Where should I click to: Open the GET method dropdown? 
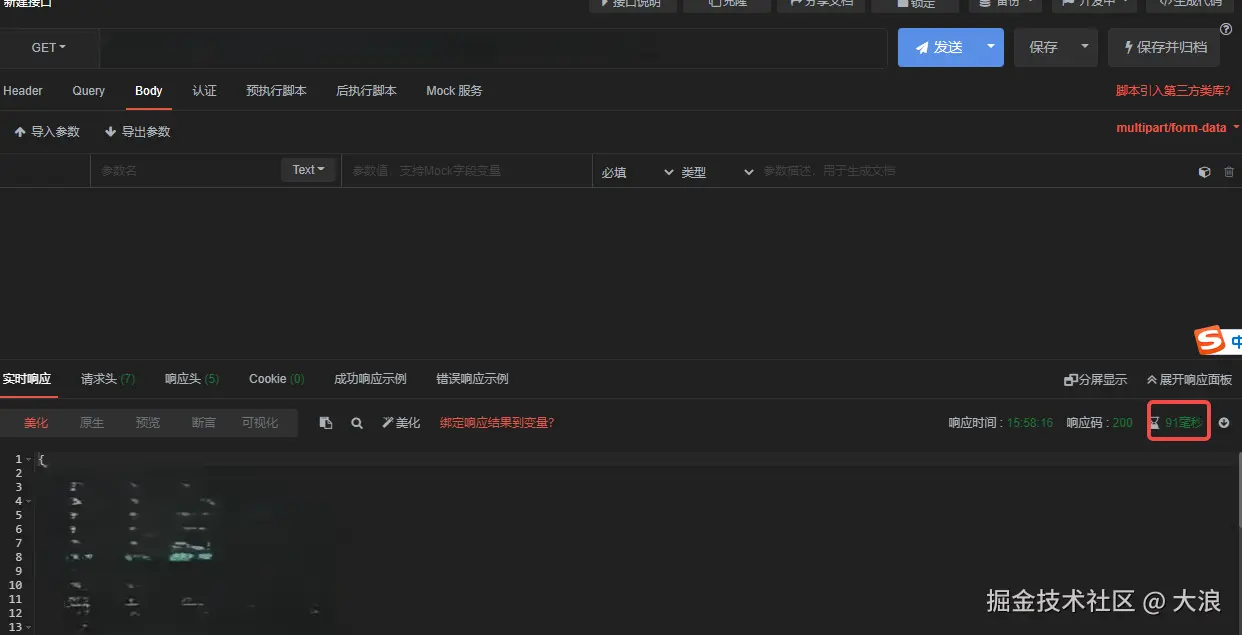[49, 47]
